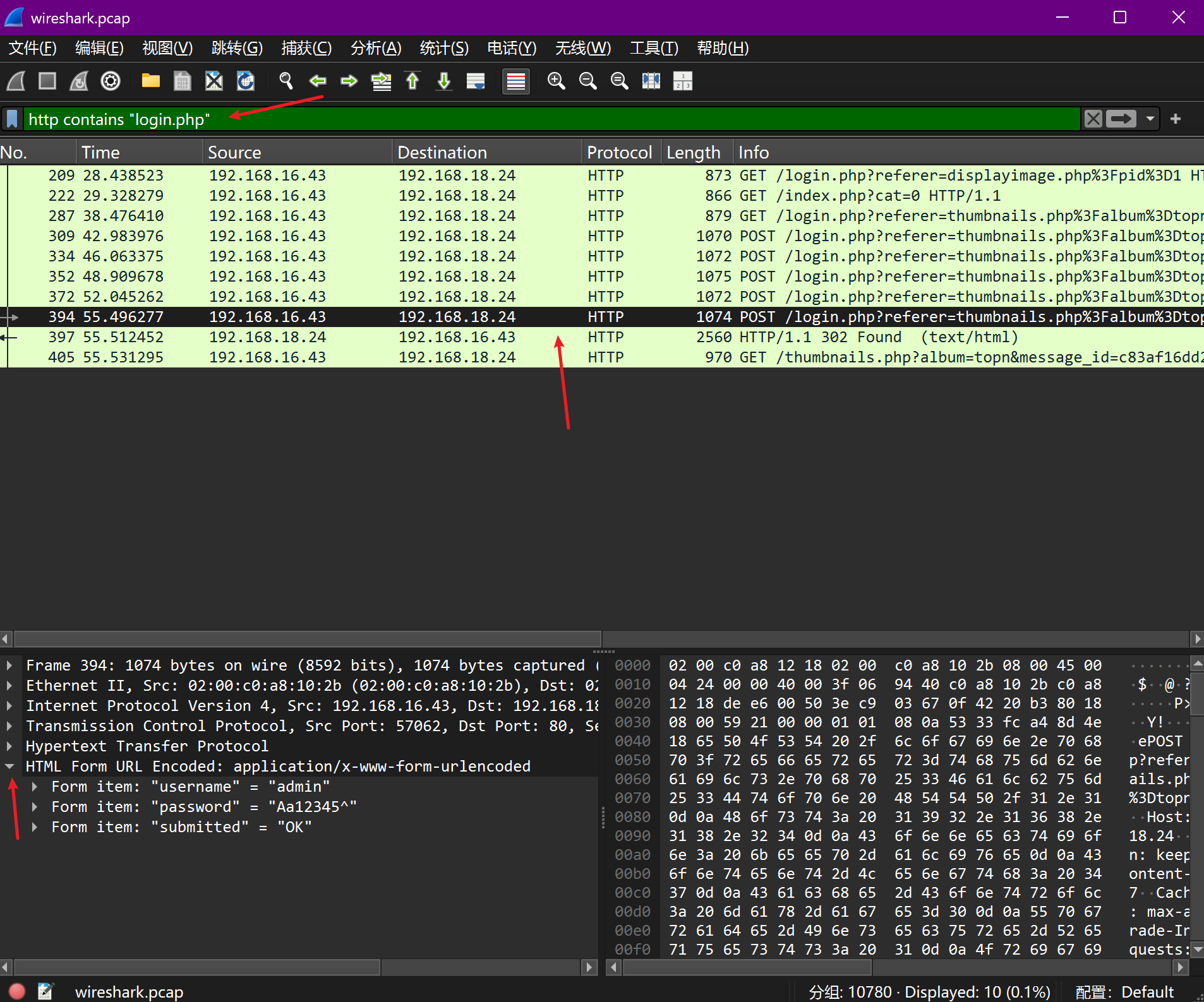The width and height of the screenshot is (1204, 1002).
Task: Open Go to specified packet
Action: pos(381,81)
